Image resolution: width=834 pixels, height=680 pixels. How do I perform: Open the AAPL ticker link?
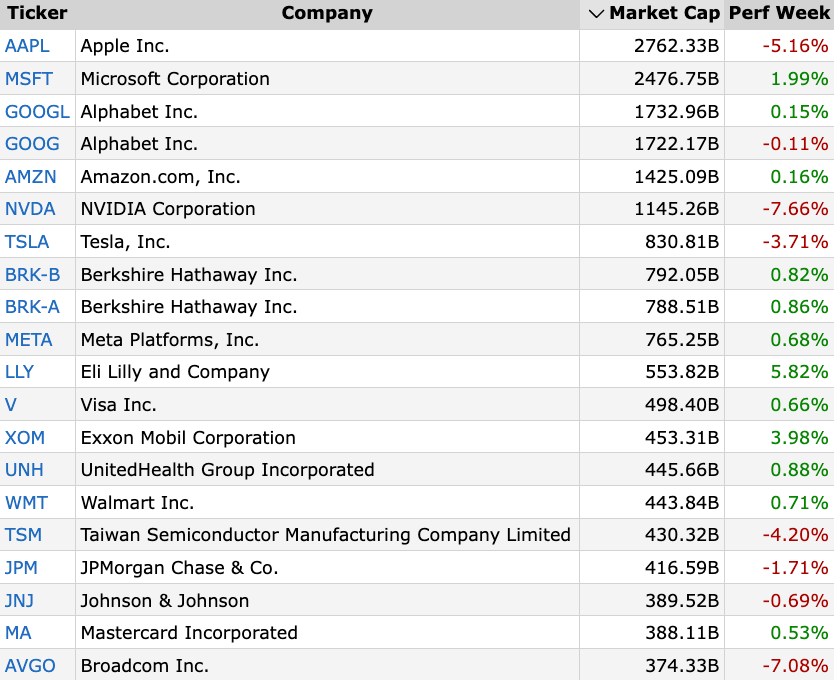[27, 46]
